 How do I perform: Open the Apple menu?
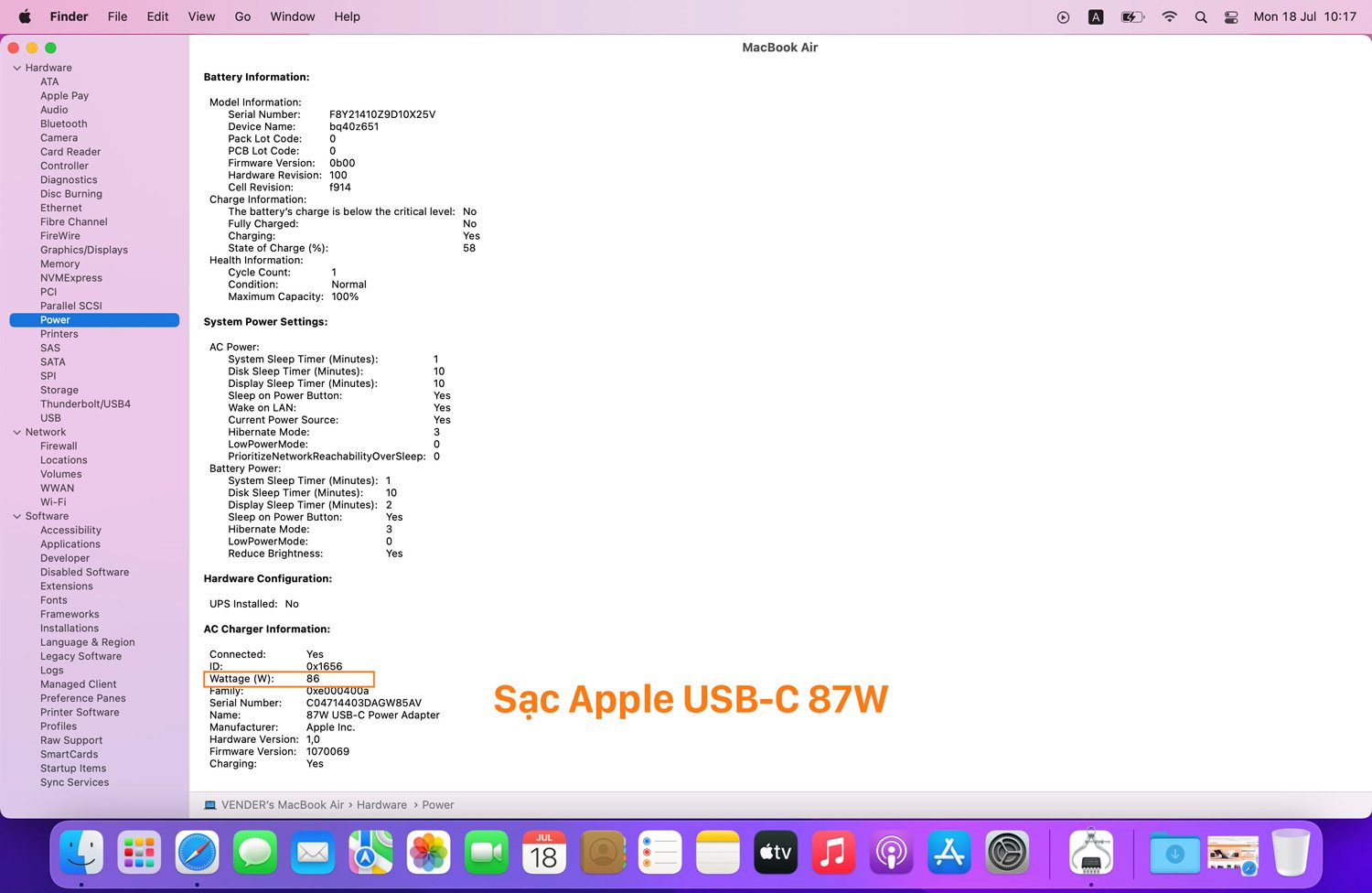[25, 16]
